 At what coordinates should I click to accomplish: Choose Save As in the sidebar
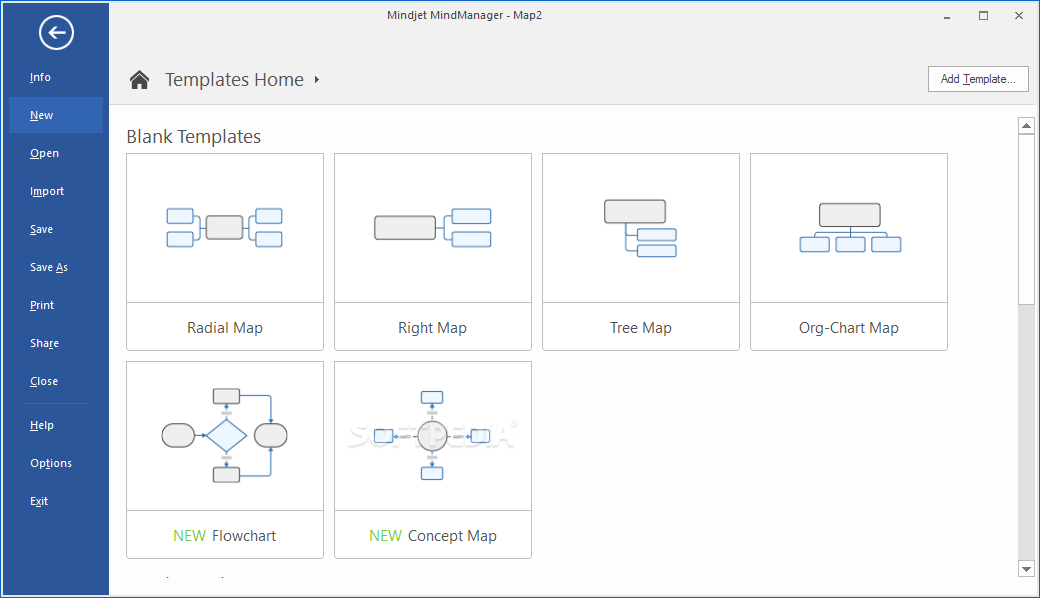tap(48, 267)
